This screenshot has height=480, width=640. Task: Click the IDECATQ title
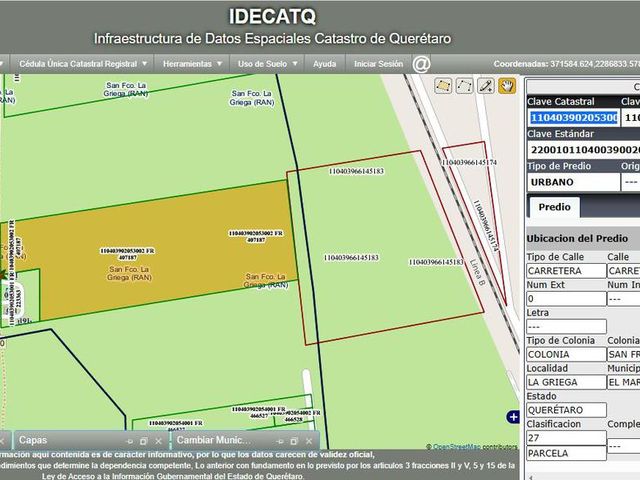(x=272, y=17)
